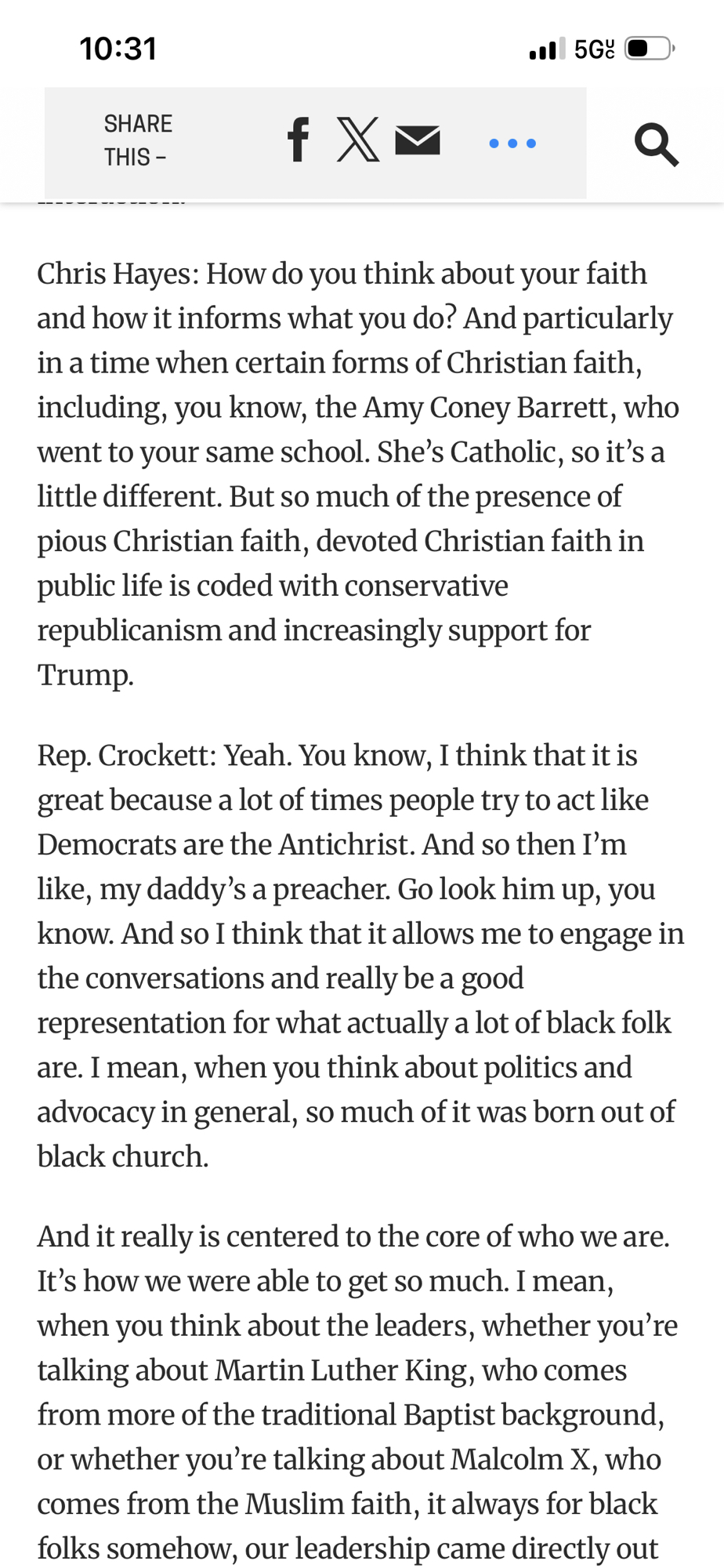Viewport: 724px width, 1568px height.
Task: Click the word "Antichrist" in Crockett's reply
Action: click(345, 844)
